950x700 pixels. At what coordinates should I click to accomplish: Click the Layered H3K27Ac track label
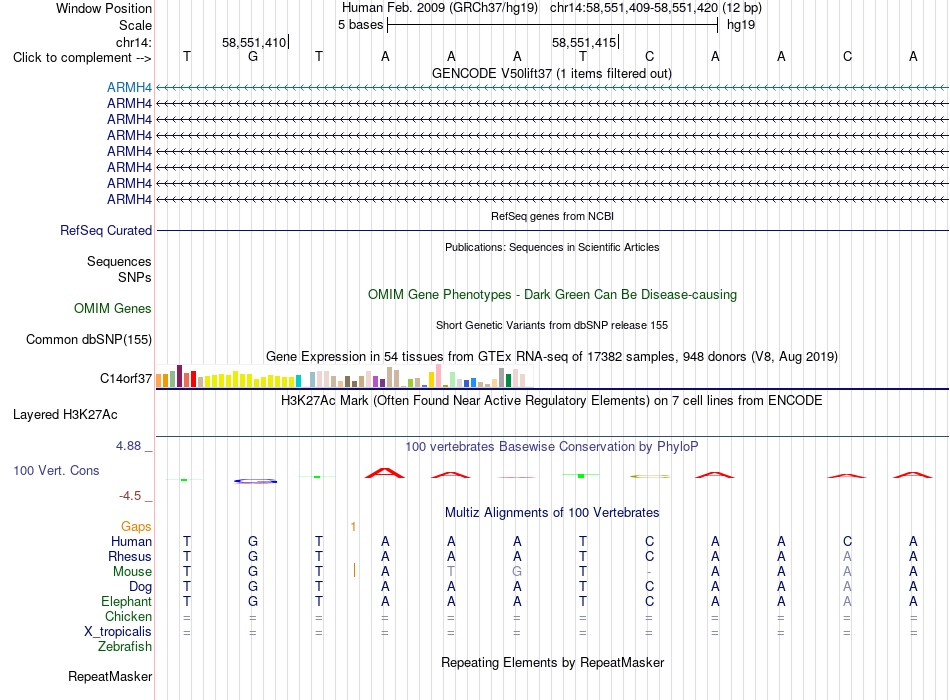pos(65,415)
